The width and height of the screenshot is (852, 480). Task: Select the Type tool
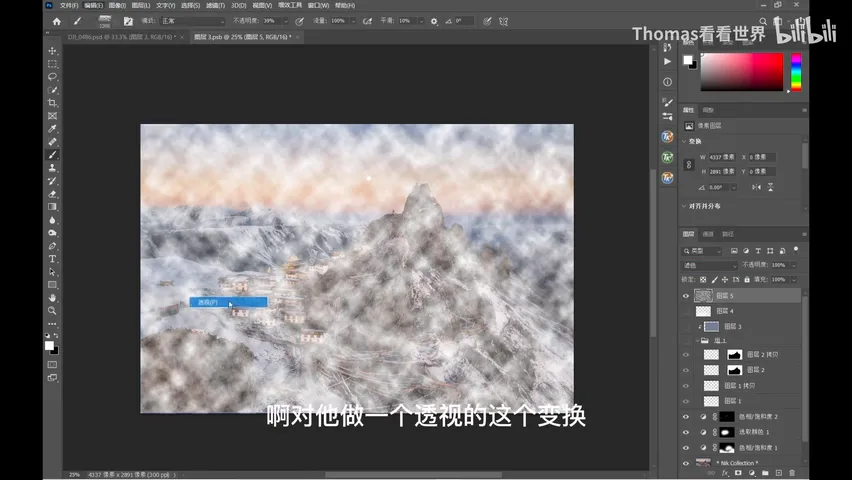pyautogui.click(x=52, y=259)
